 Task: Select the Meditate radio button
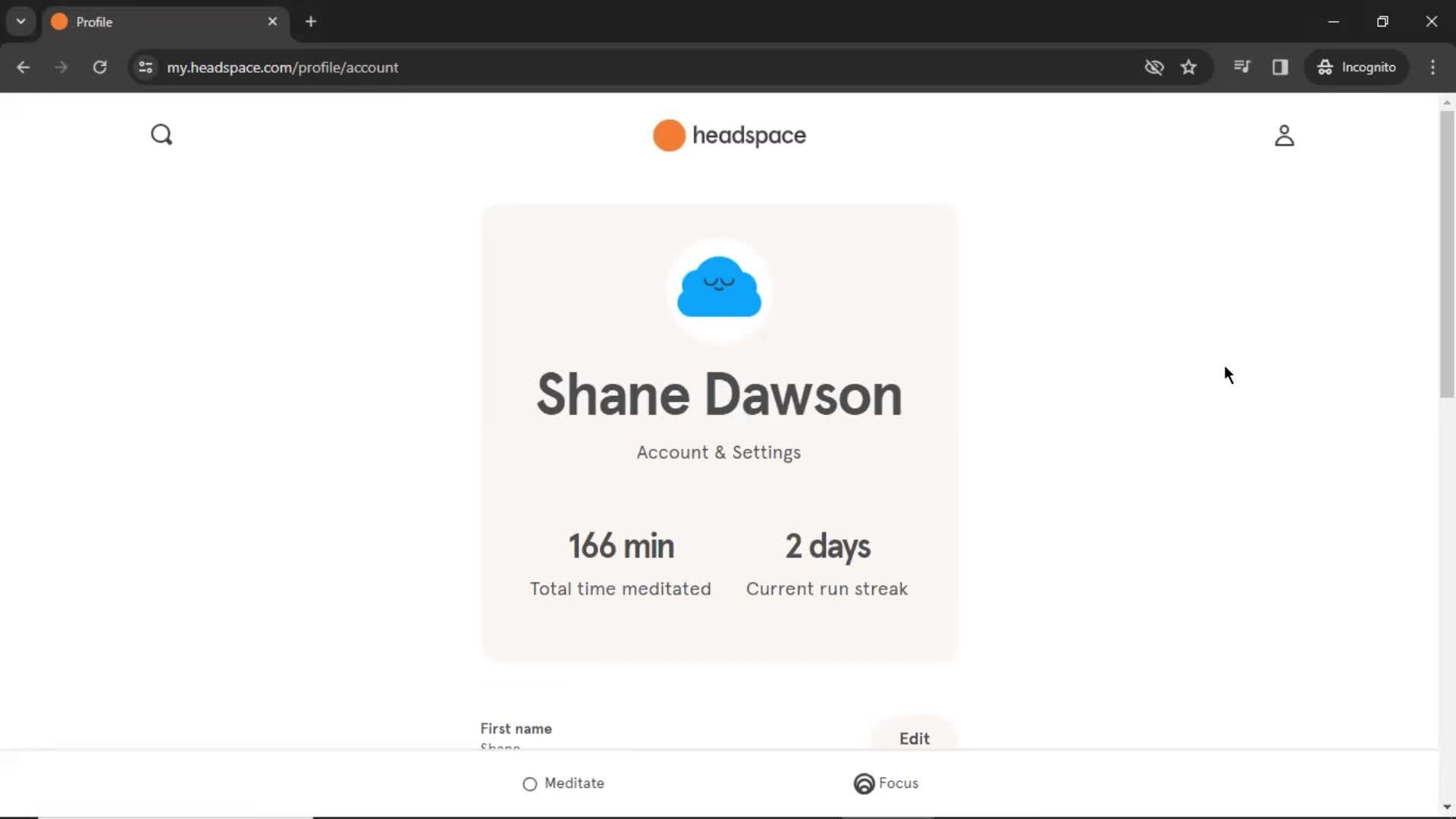coord(529,783)
